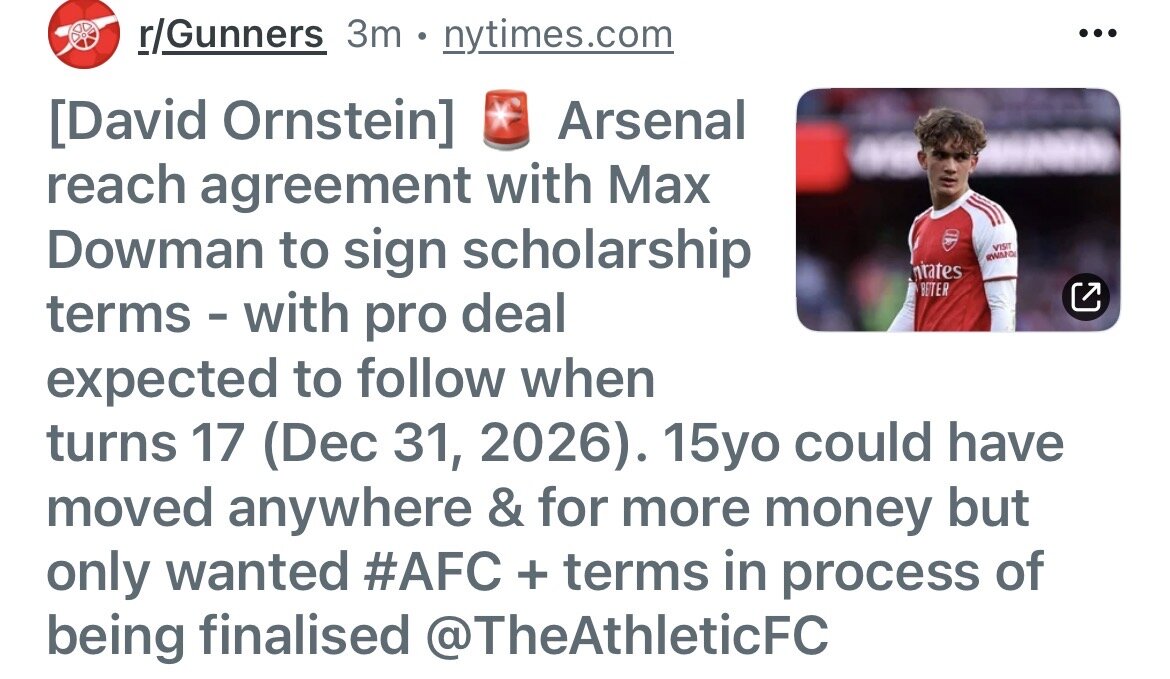Open the nytimes.com source link
Viewport: 1170px width, 679px height.
point(558,35)
